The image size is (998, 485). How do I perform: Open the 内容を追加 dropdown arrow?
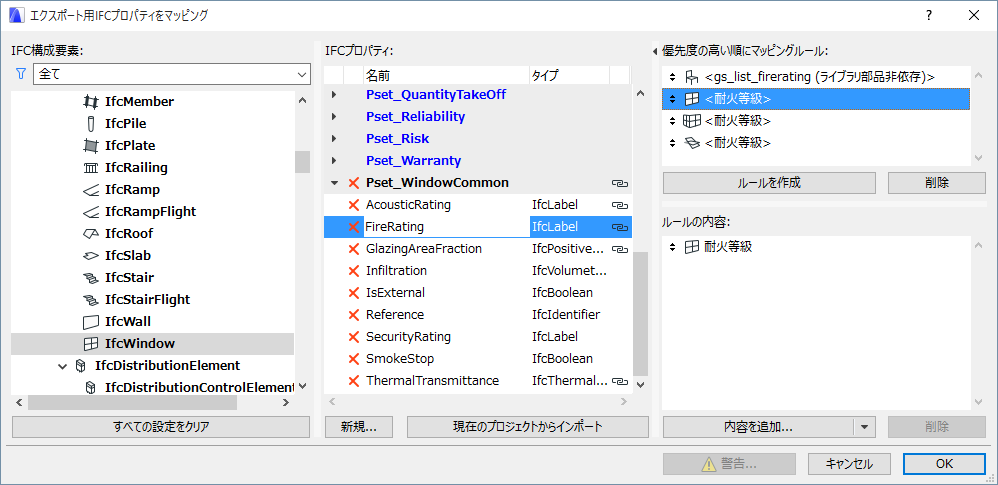coord(864,426)
